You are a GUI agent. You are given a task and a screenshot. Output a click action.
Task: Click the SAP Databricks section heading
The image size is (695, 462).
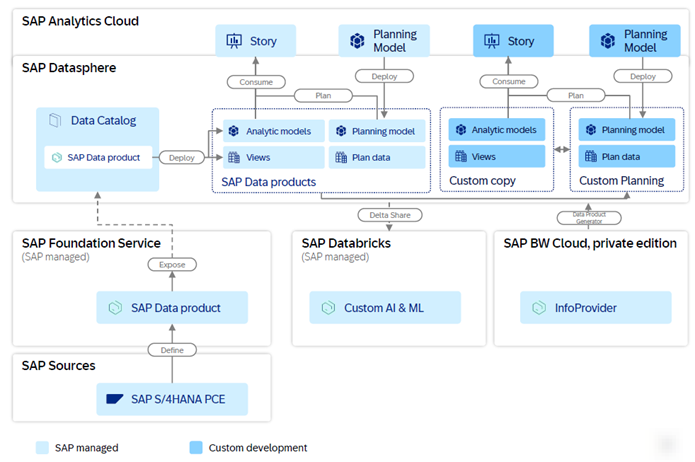click(346, 243)
